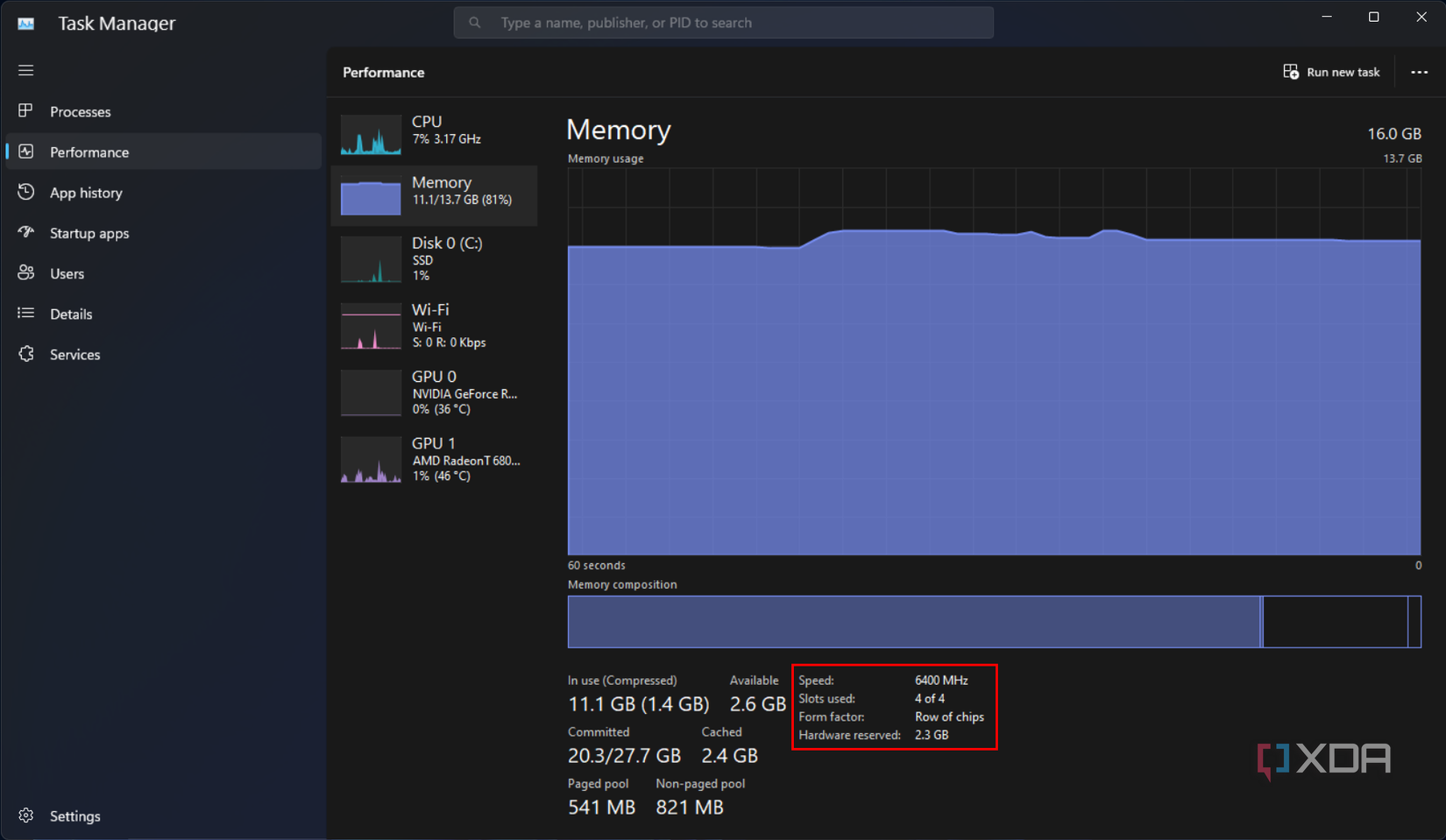Open the Processes view
The height and width of the screenshot is (840, 1446).
[x=81, y=111]
